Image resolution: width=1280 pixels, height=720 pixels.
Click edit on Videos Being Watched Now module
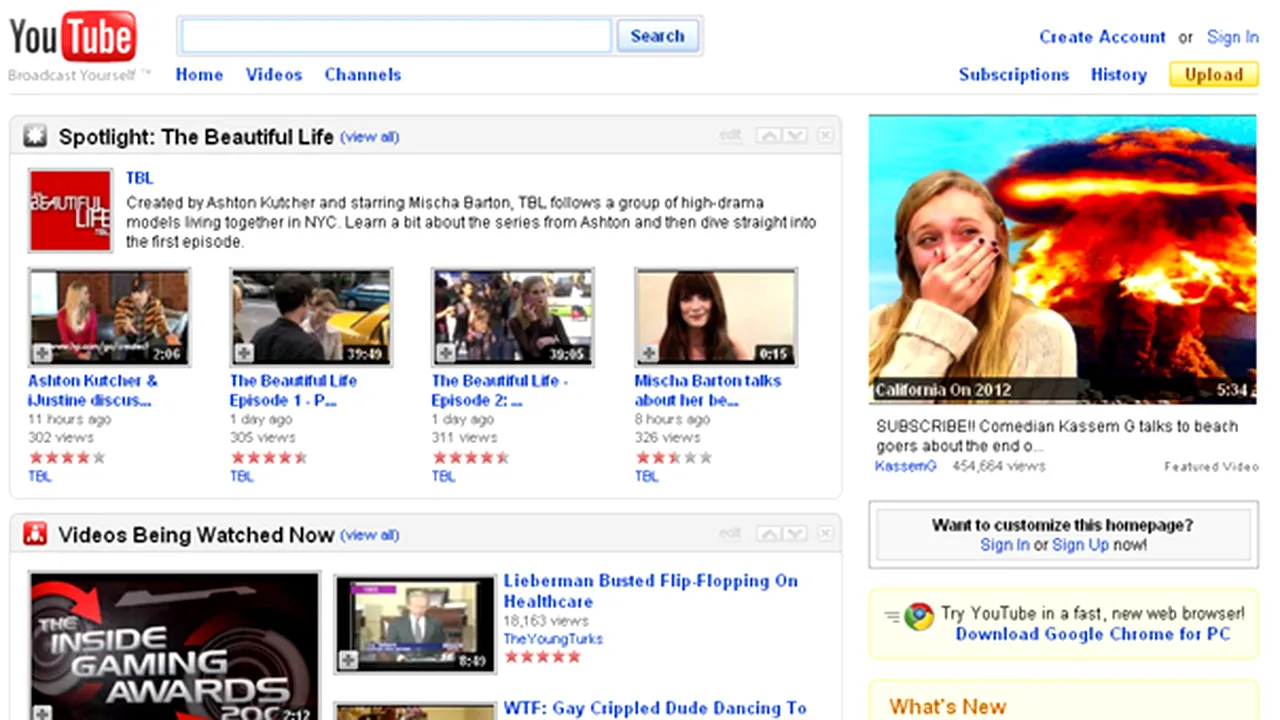pyautogui.click(x=730, y=533)
